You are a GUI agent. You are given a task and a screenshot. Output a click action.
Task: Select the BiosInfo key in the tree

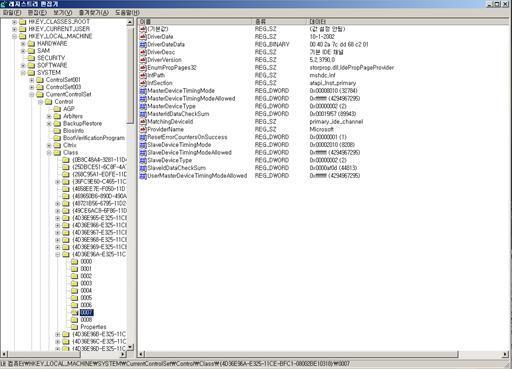pos(73,131)
